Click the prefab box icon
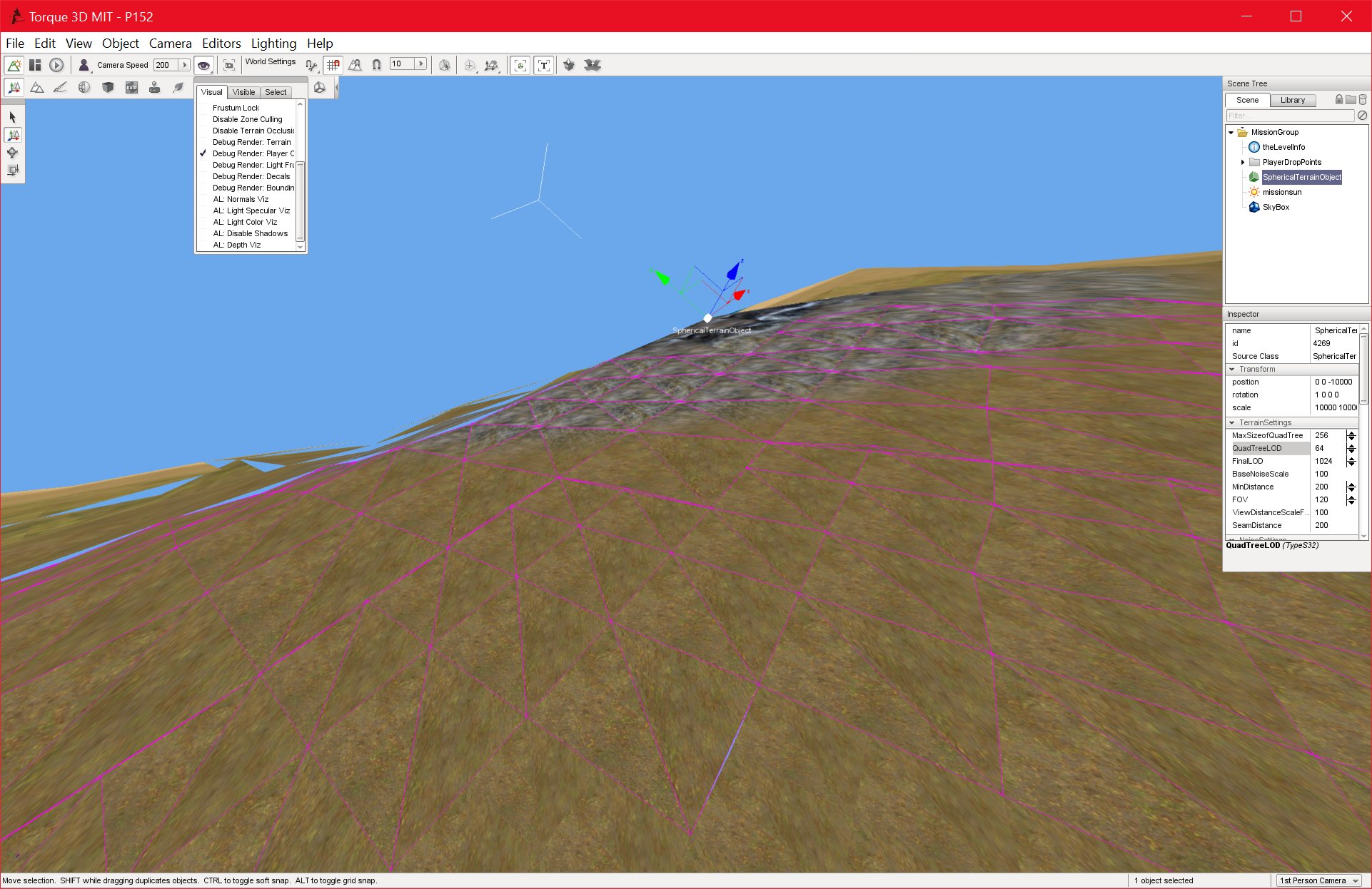This screenshot has width=1372, height=889. click(569, 65)
